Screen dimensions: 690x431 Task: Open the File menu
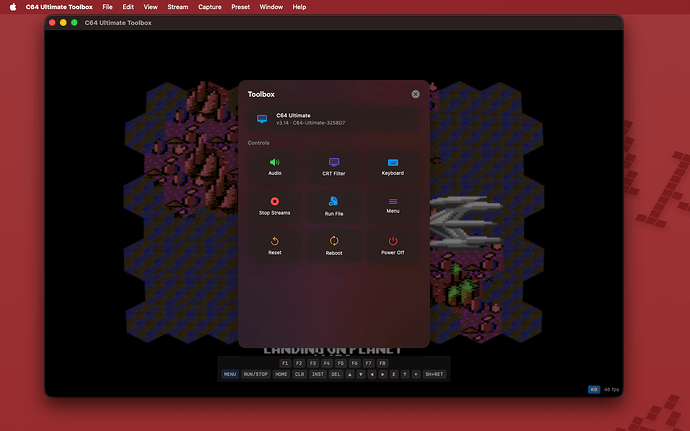point(107,7)
